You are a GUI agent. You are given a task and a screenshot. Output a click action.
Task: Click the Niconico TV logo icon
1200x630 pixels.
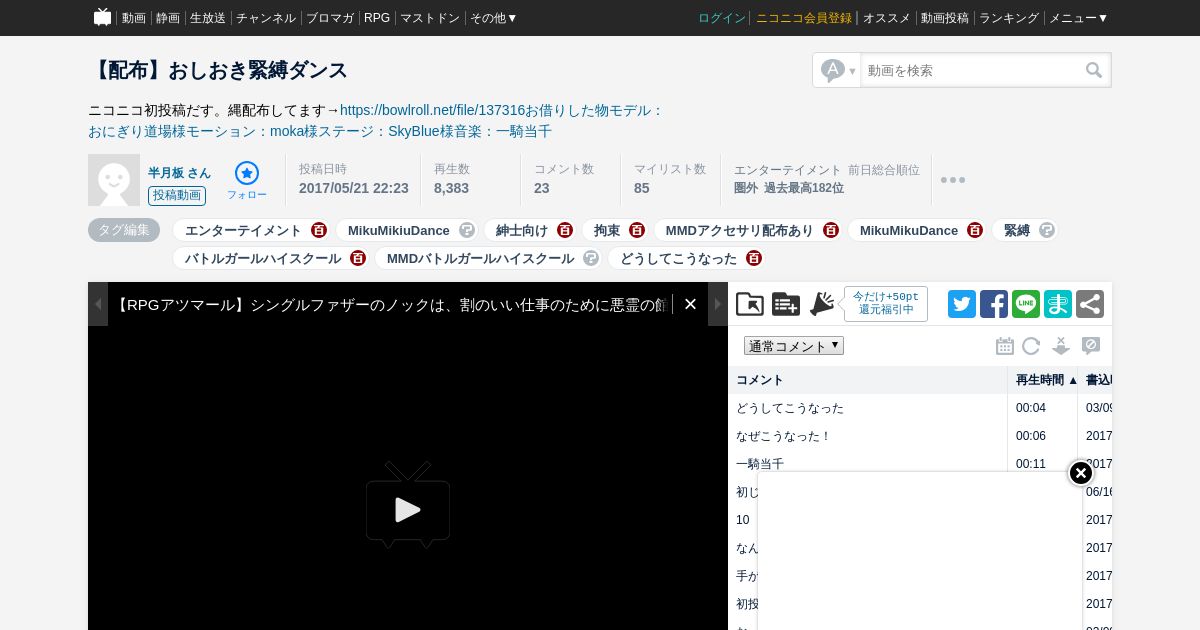(x=102, y=17)
